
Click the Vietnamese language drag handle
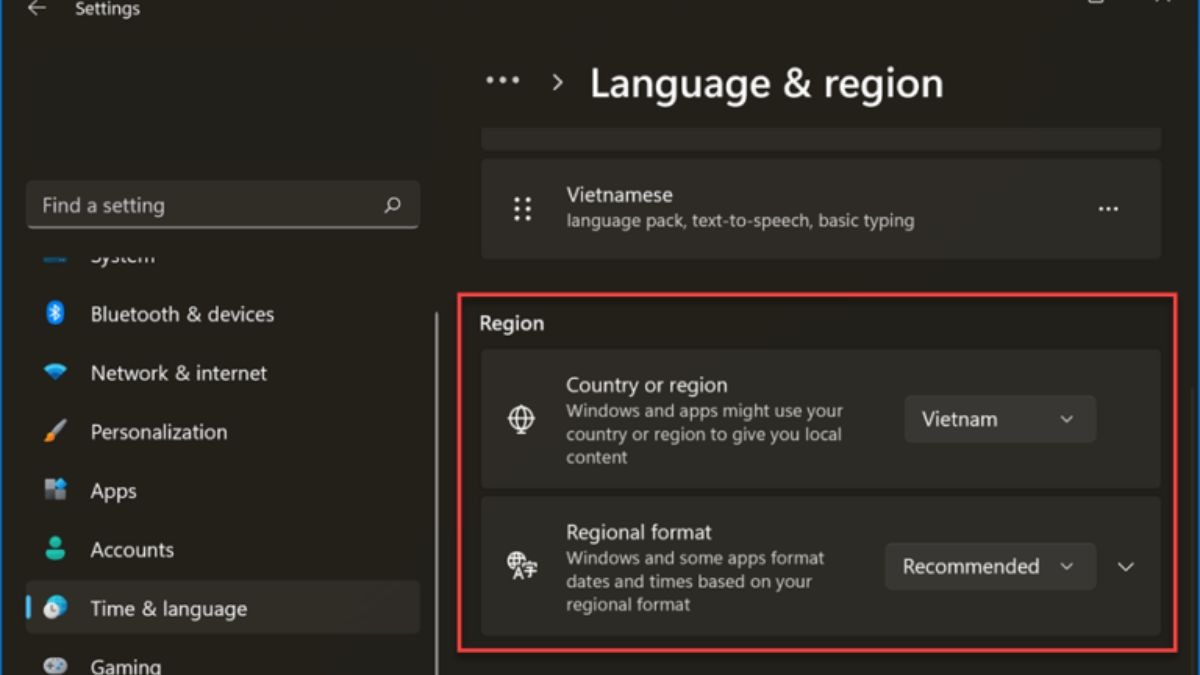pos(522,208)
